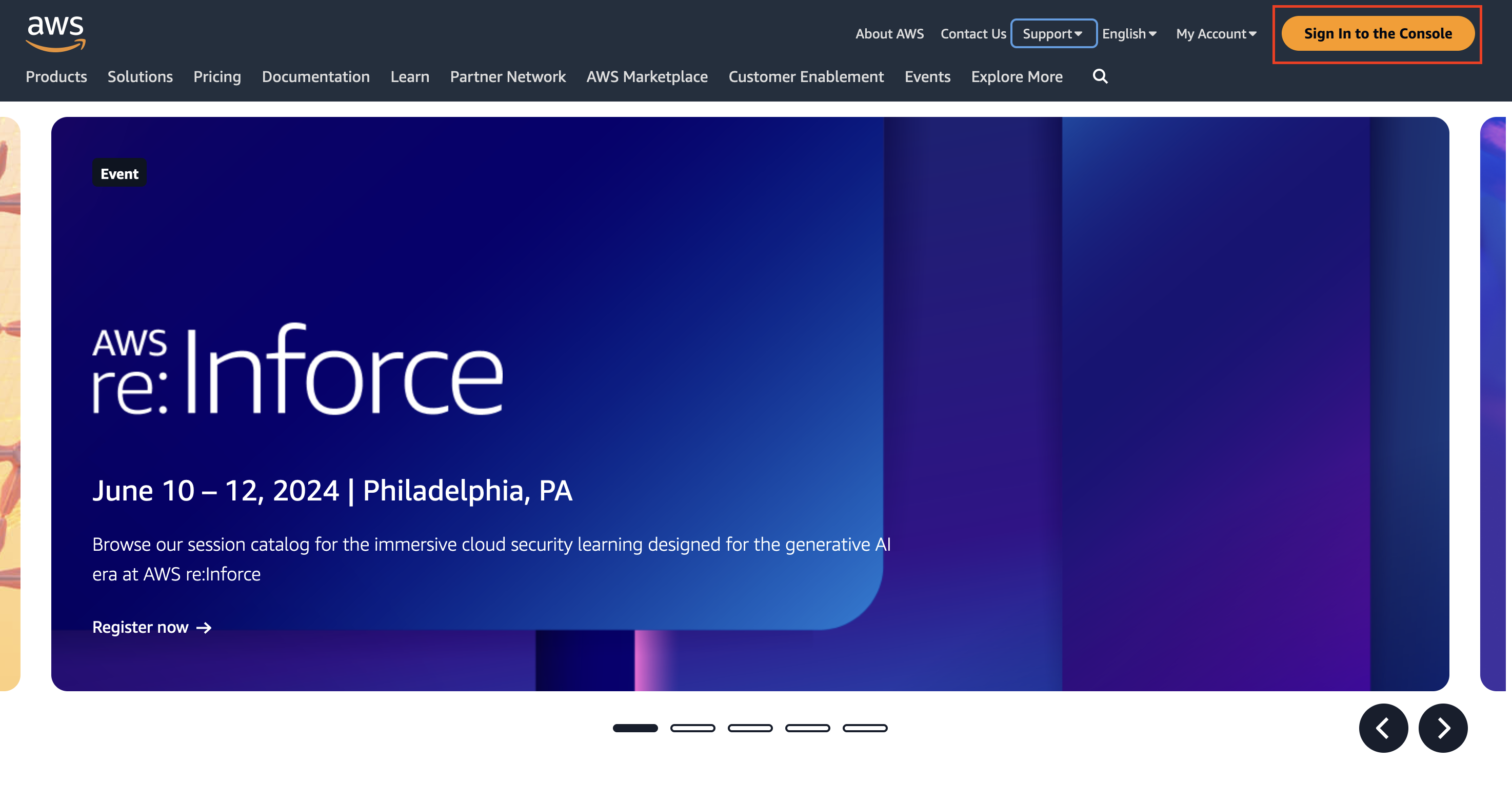Viewport: 1512px width, 802px height.
Task: Open the Products menu
Action: coord(56,76)
